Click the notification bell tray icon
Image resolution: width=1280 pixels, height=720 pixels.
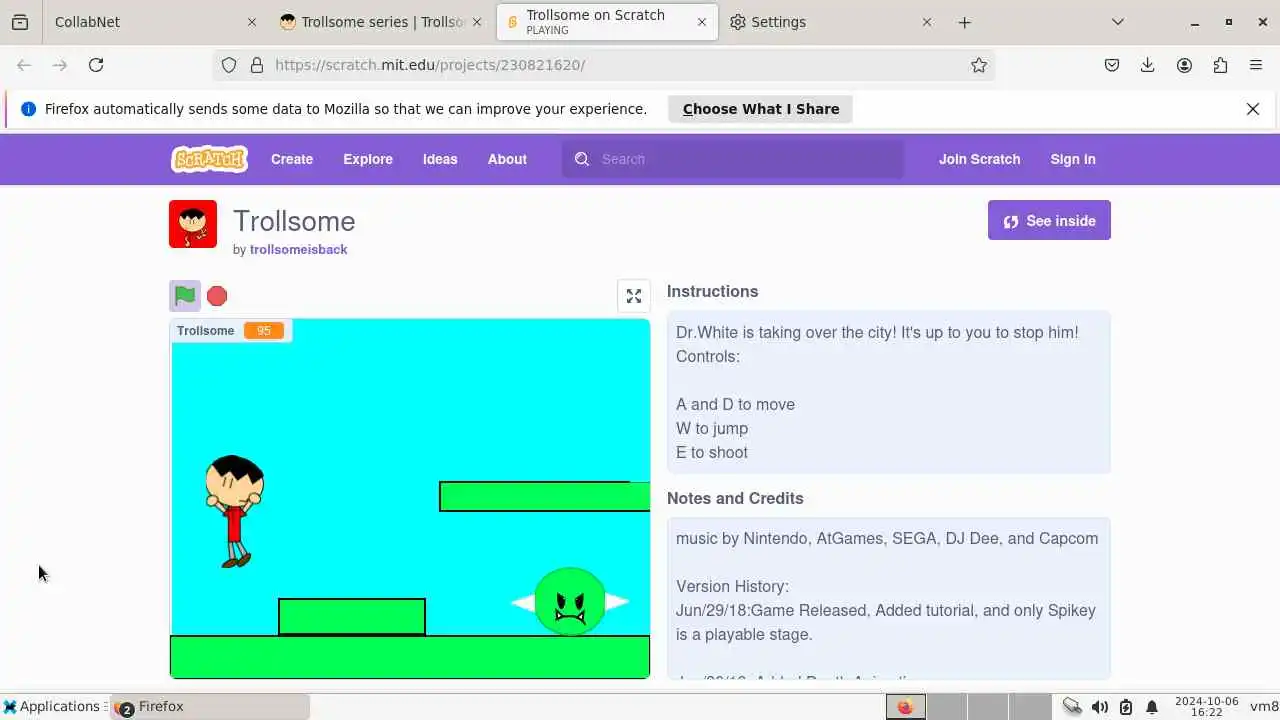point(1152,707)
